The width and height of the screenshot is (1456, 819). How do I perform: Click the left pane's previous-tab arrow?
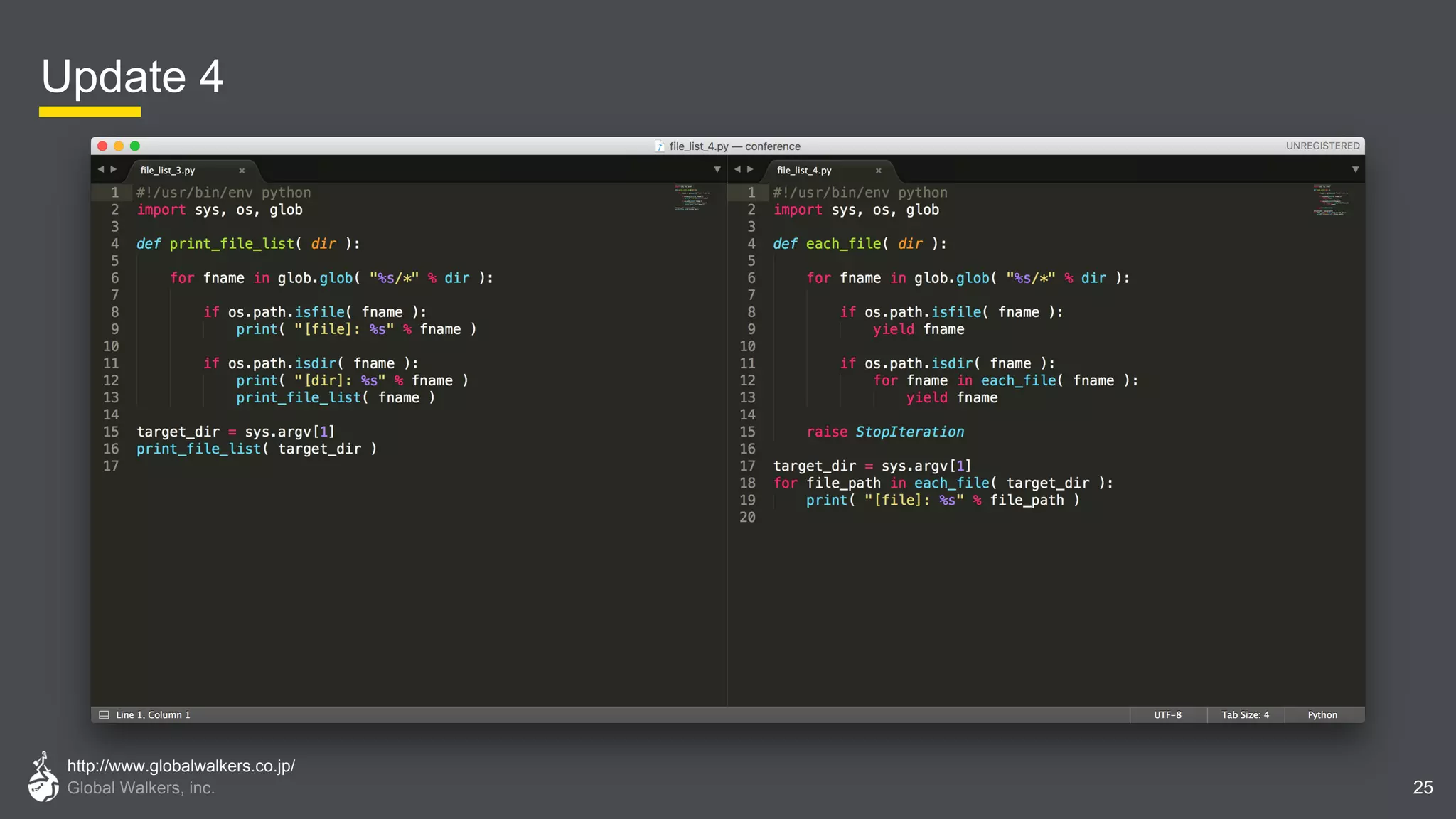click(x=101, y=169)
